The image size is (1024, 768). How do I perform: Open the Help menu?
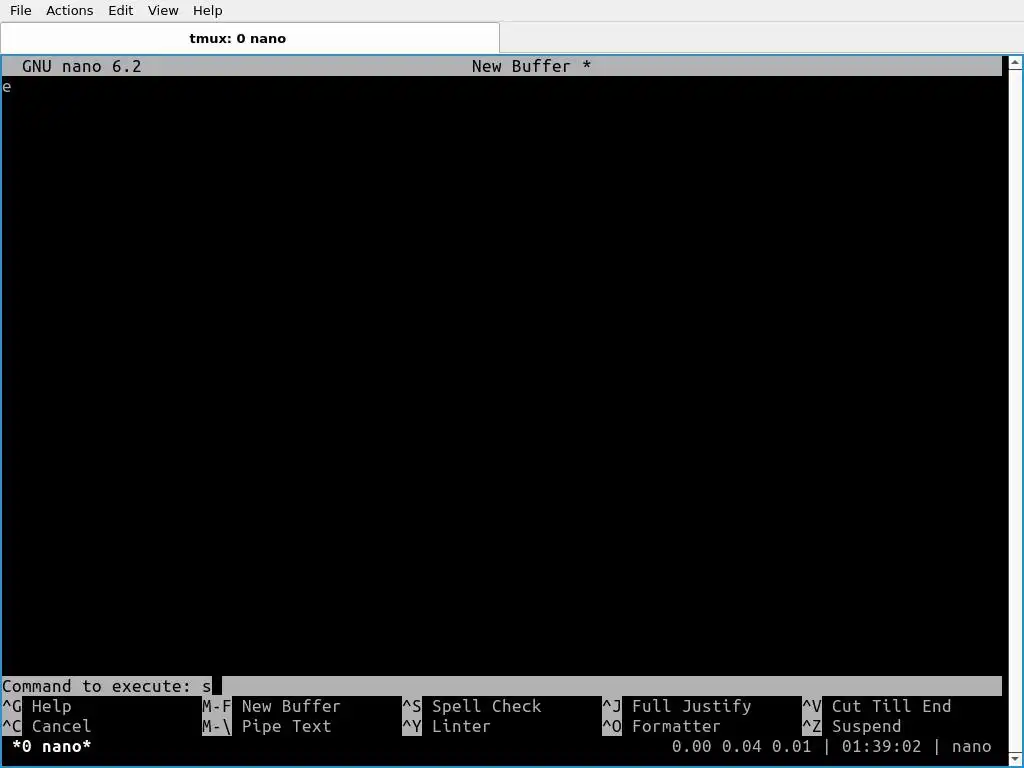[208, 10]
